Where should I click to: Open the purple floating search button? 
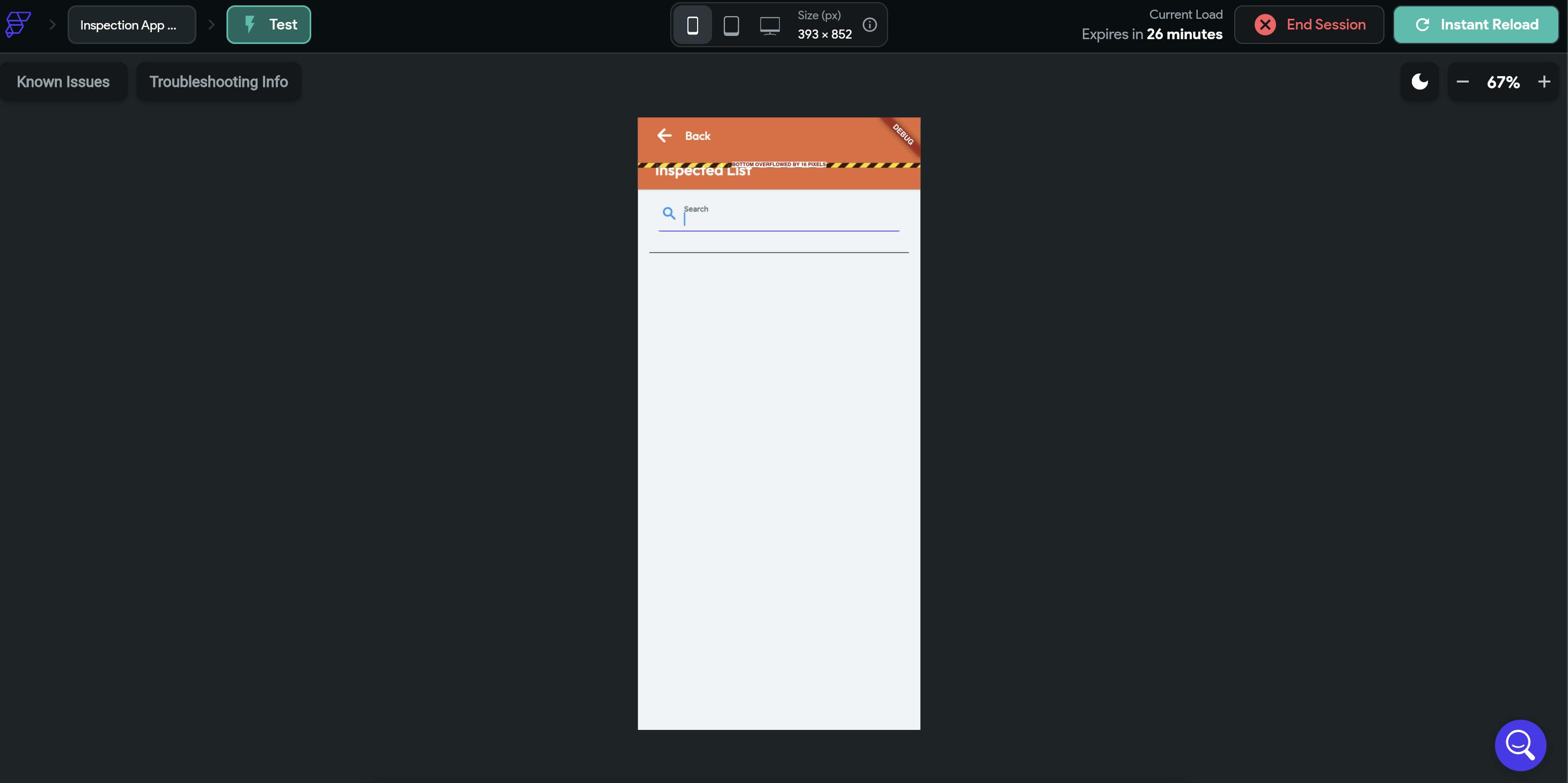coord(1520,745)
